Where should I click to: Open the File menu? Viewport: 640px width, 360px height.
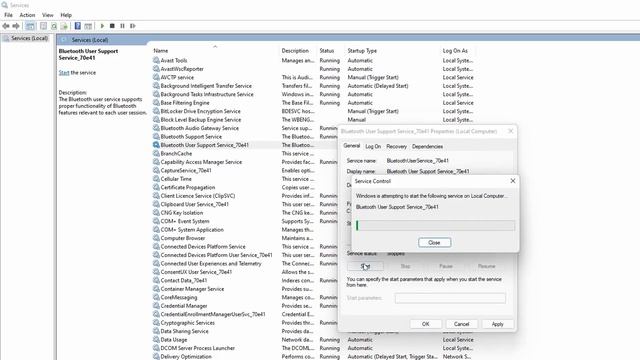click(8, 15)
